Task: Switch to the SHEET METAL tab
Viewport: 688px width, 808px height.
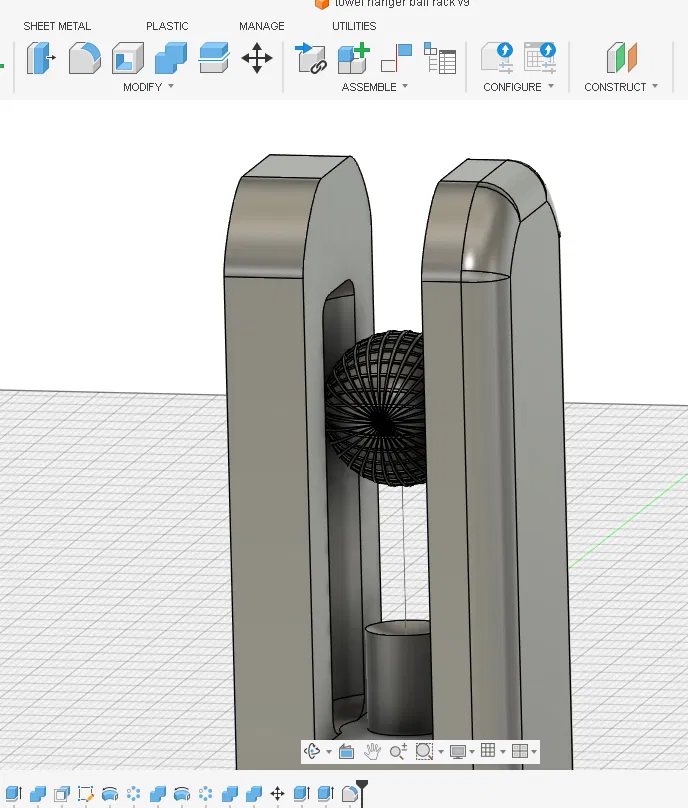Action: pyautogui.click(x=57, y=26)
